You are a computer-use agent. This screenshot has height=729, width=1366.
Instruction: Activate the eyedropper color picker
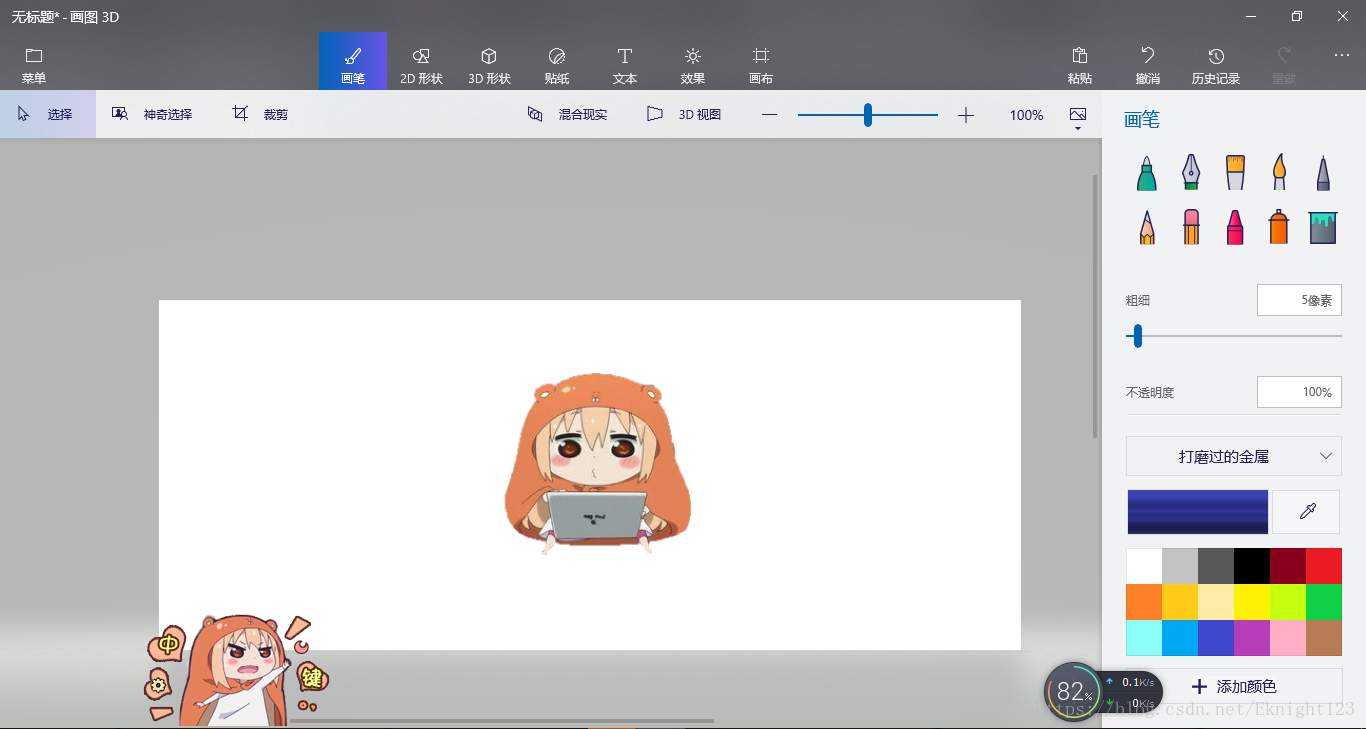point(1307,512)
